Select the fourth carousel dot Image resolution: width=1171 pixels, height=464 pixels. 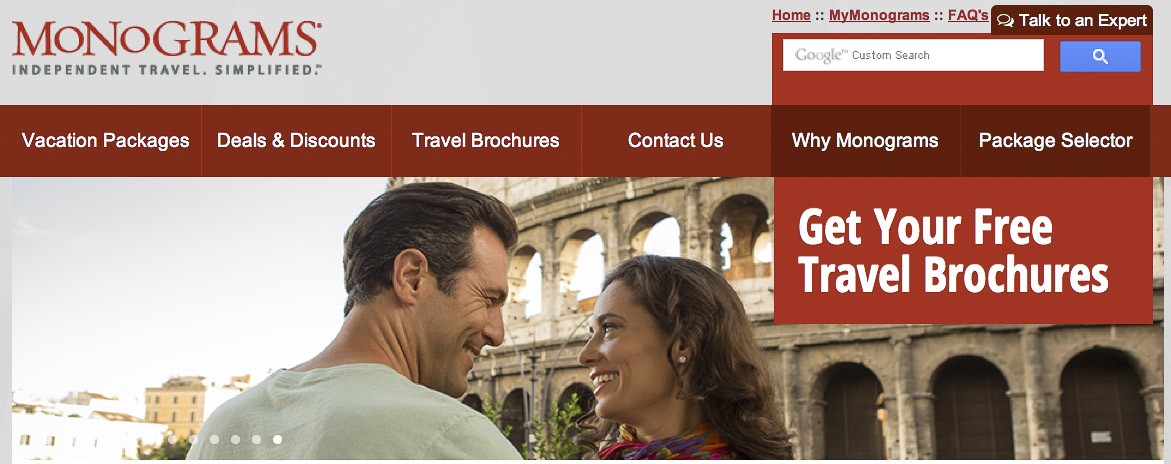pyautogui.click(x=235, y=439)
